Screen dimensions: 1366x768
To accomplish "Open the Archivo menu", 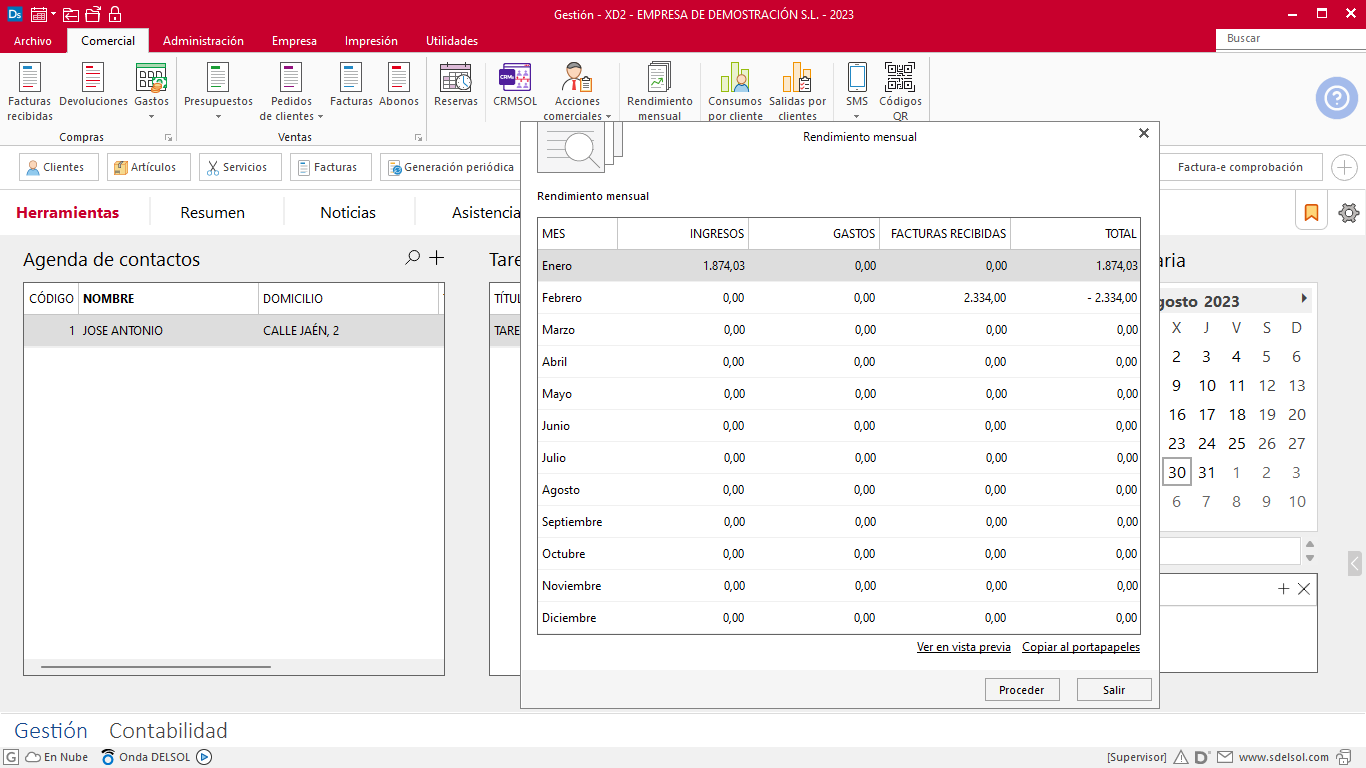I will pos(33,41).
